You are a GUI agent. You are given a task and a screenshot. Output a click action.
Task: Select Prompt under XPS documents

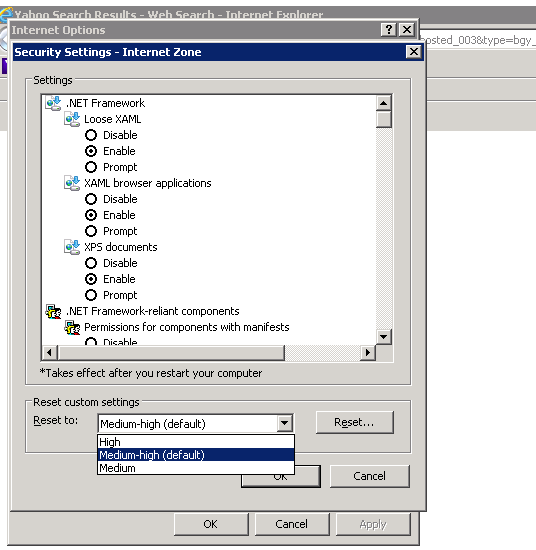point(91,295)
